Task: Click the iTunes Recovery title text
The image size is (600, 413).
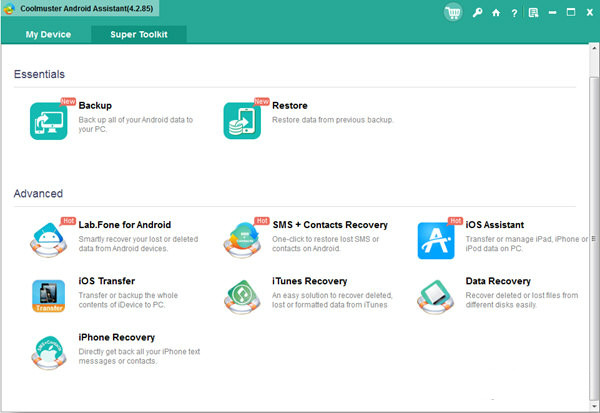Action: pyautogui.click(x=310, y=281)
